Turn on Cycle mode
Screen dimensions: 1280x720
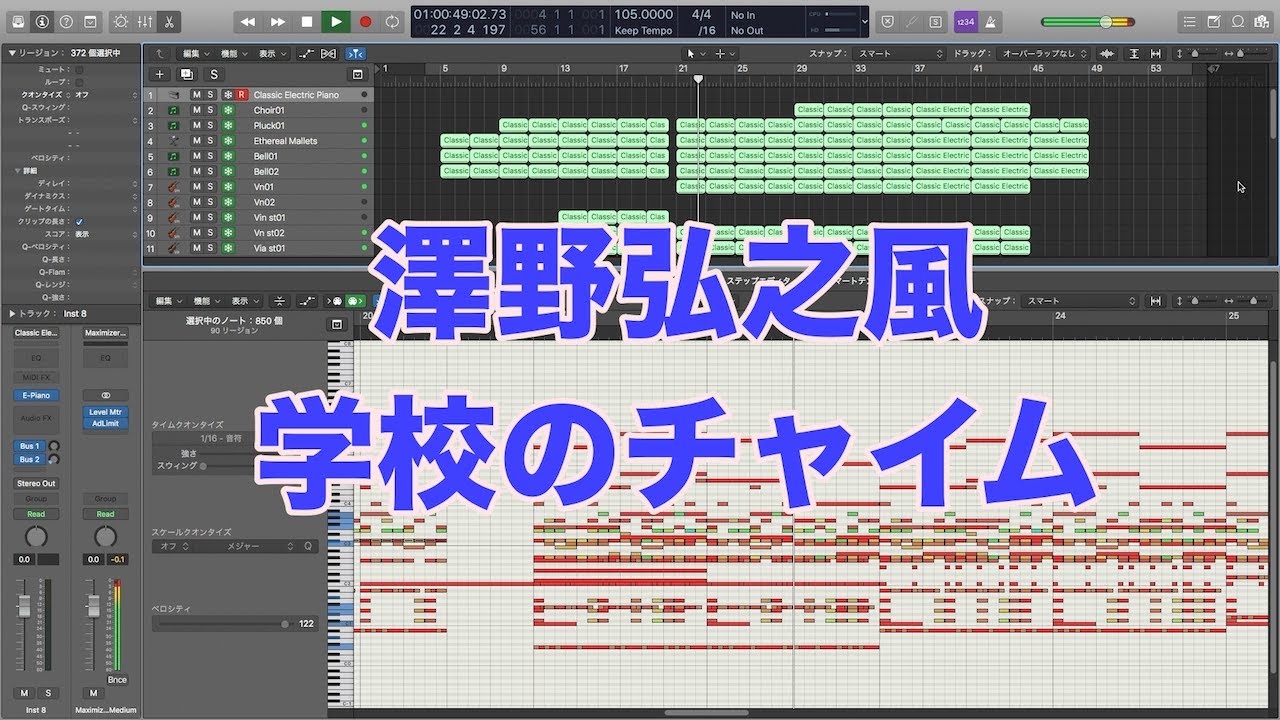(x=393, y=21)
